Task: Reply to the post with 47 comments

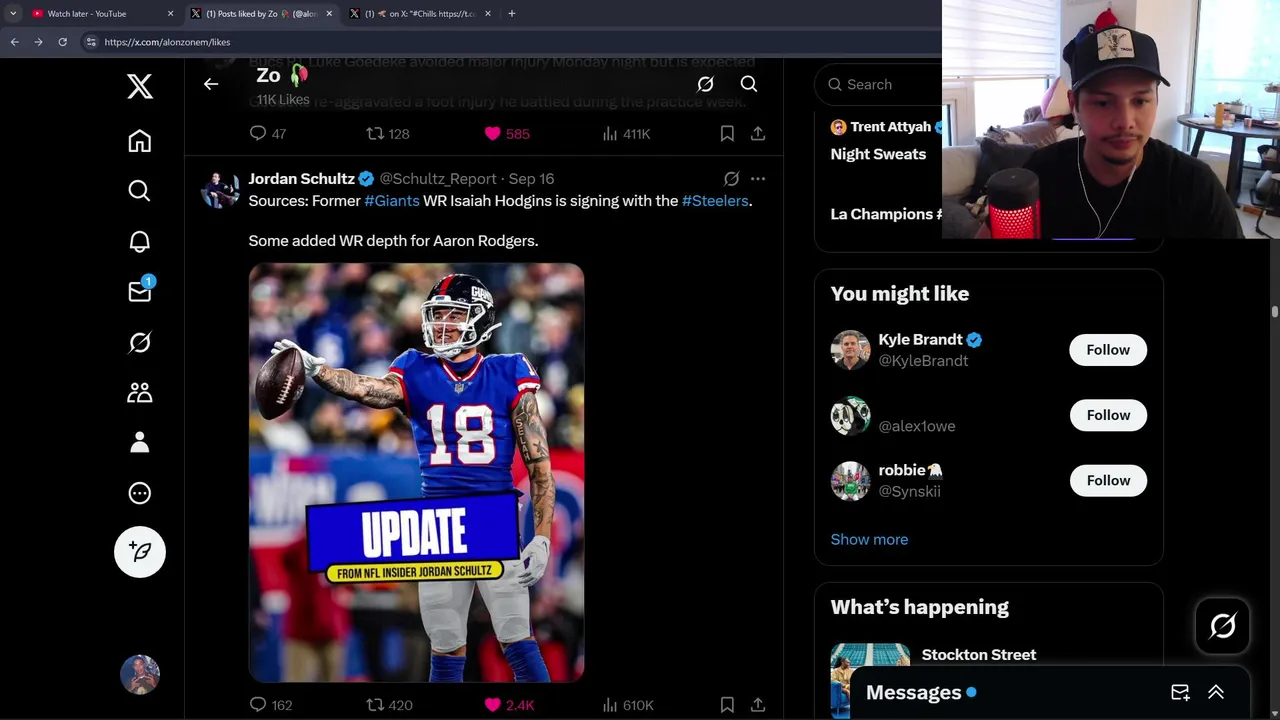Action: click(x=267, y=133)
